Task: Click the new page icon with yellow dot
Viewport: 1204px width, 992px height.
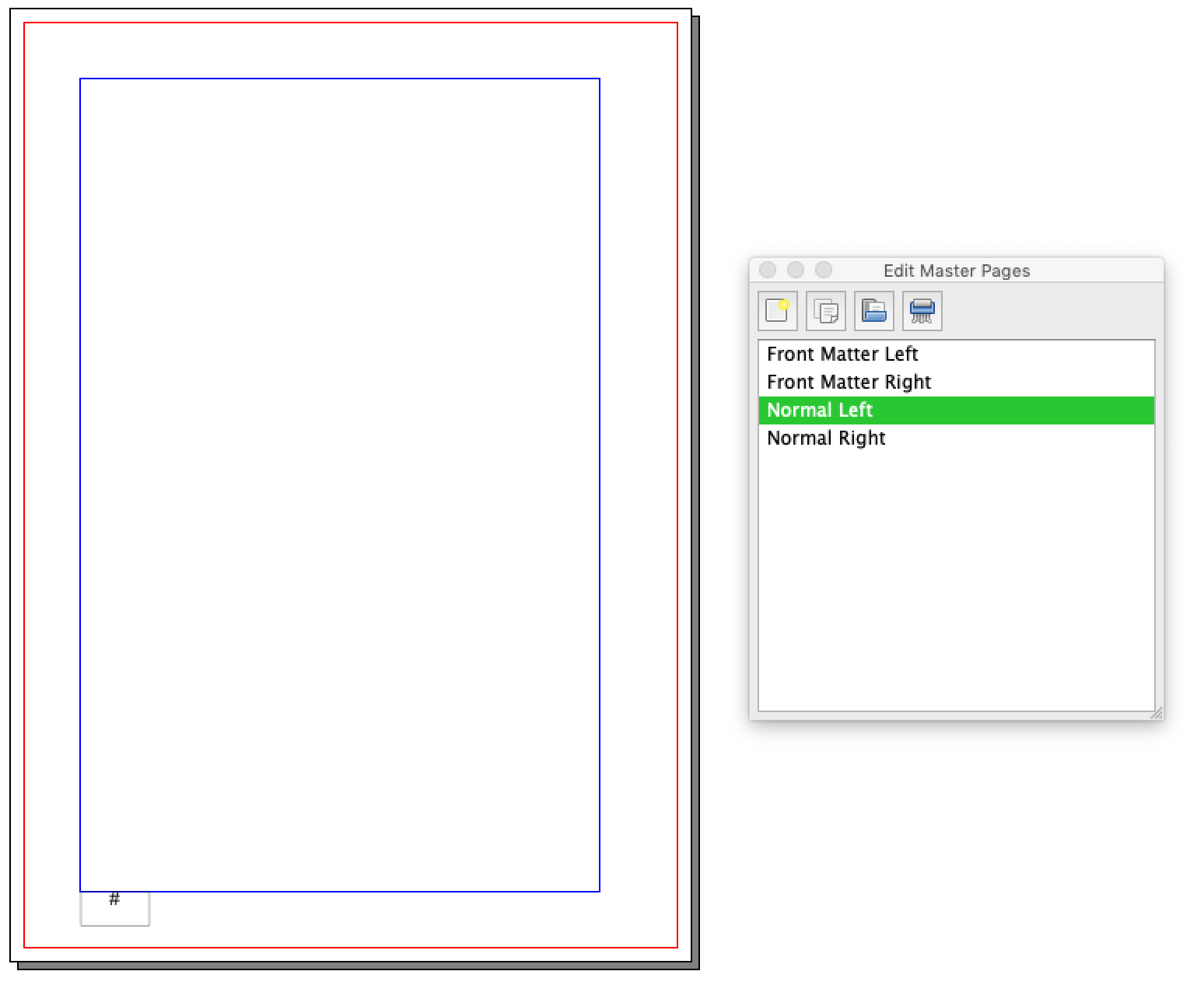Action: coord(777,310)
